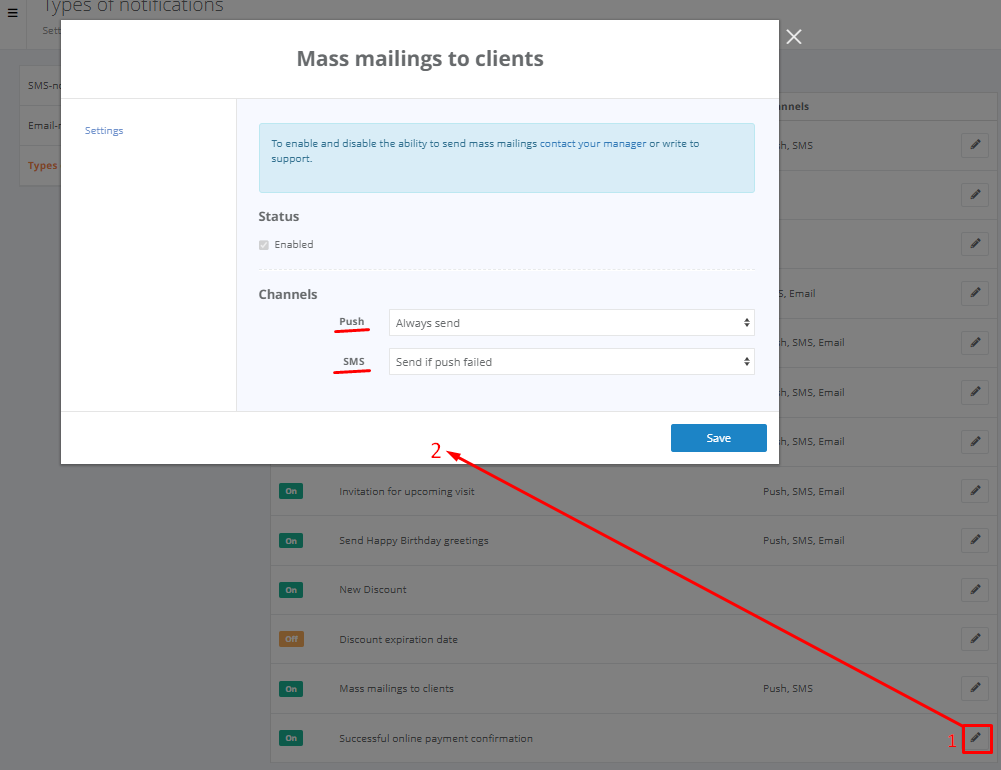The height and width of the screenshot is (770, 1001).
Task: Edit Discount expiration date pencil icon
Action: click(x=975, y=638)
